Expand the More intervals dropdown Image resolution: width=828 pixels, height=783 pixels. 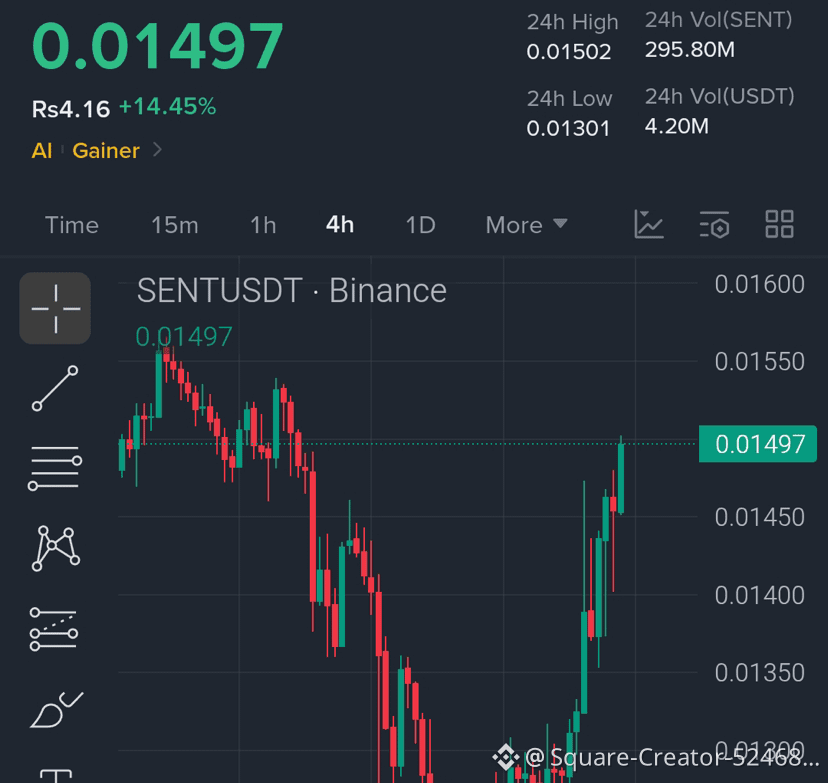pos(526,225)
